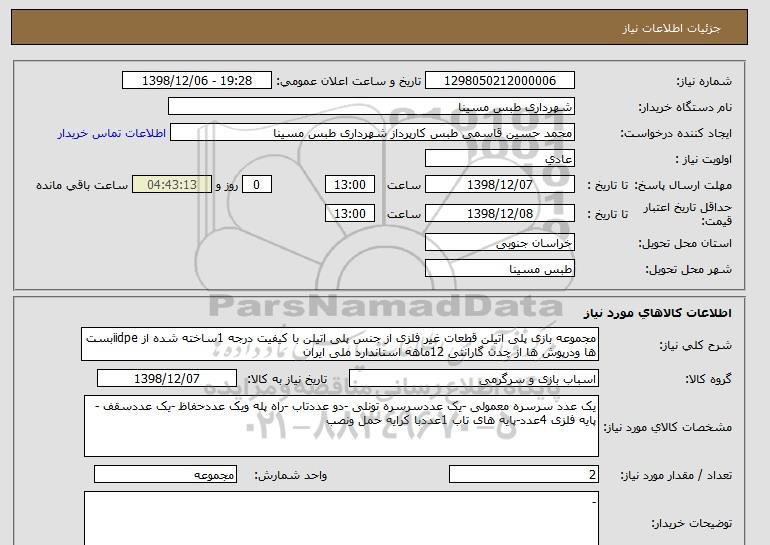Click the section title اطلاعات کالاهای مورد نیاز

tap(658, 313)
